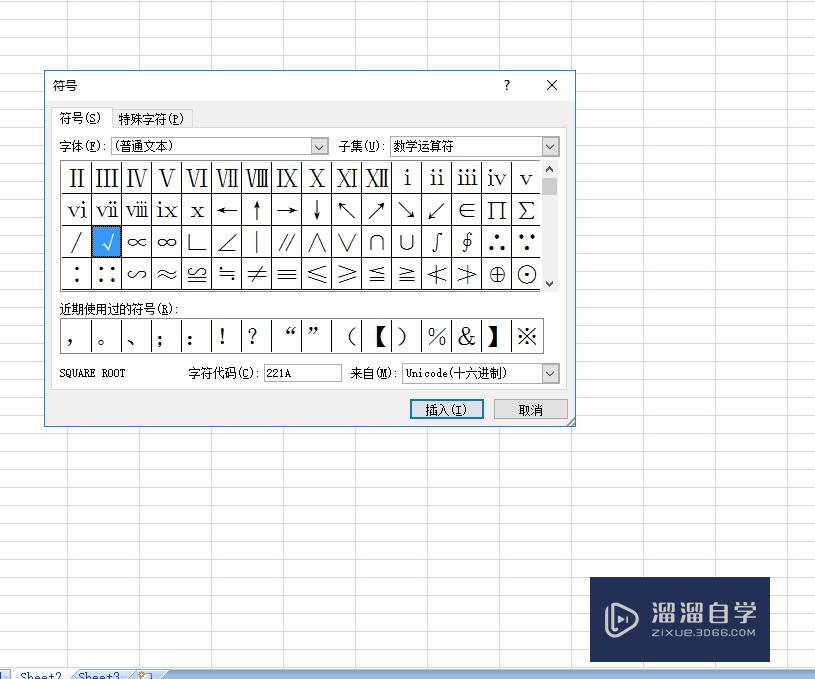Pick the infinity symbol
Screen dimensions: 815x679
(167, 242)
